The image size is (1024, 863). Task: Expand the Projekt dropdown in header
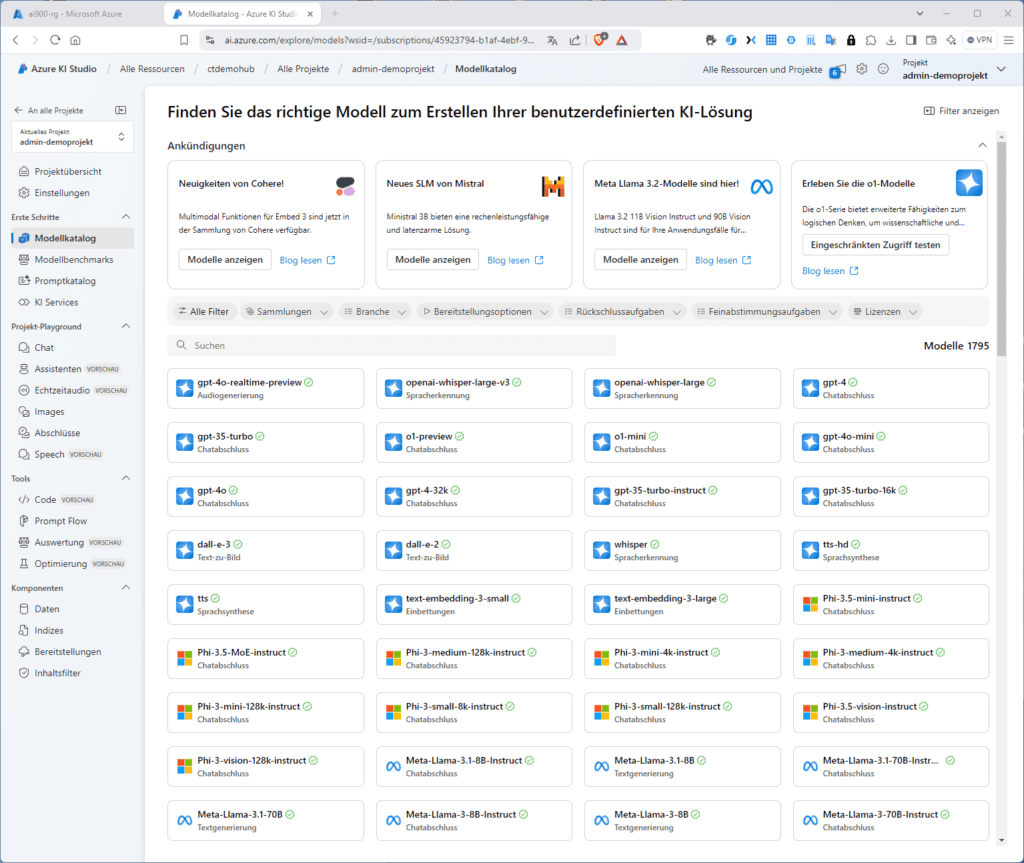1001,69
